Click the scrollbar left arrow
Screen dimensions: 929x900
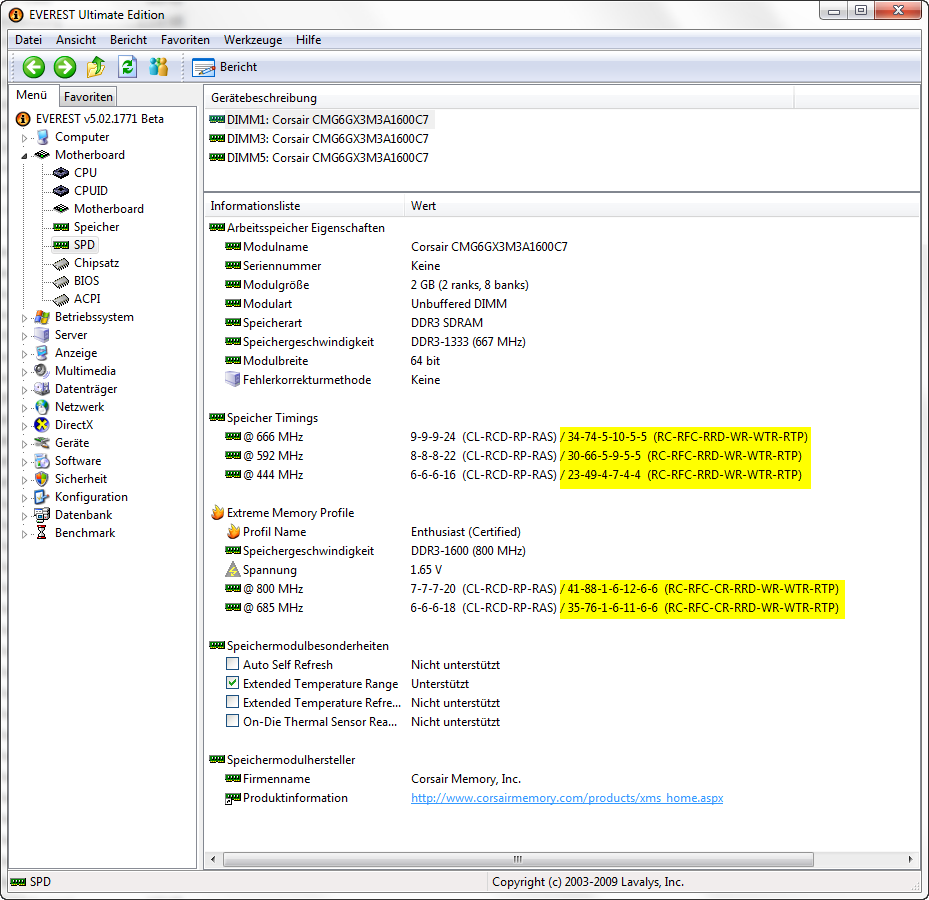(213, 859)
